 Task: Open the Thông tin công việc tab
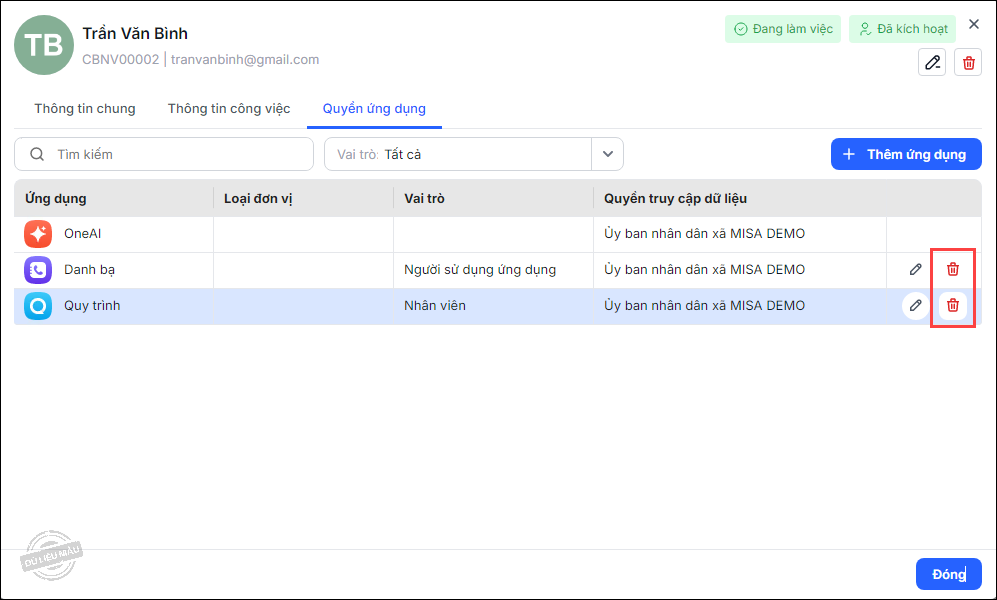pos(229,109)
